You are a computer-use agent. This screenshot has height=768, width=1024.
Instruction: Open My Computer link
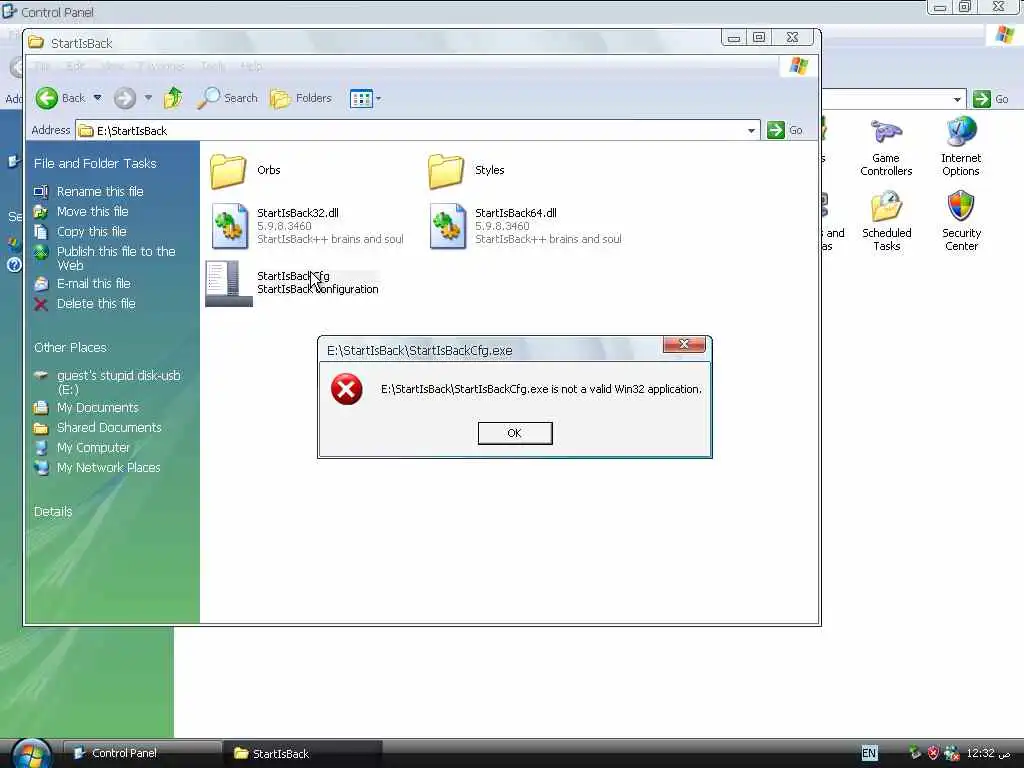pos(93,448)
